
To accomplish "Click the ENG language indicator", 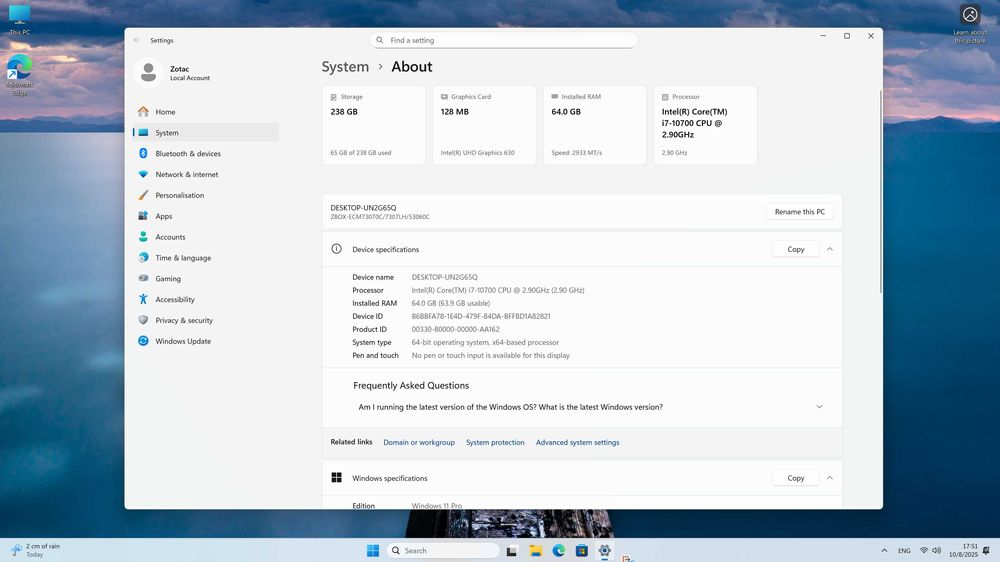I will (904, 551).
